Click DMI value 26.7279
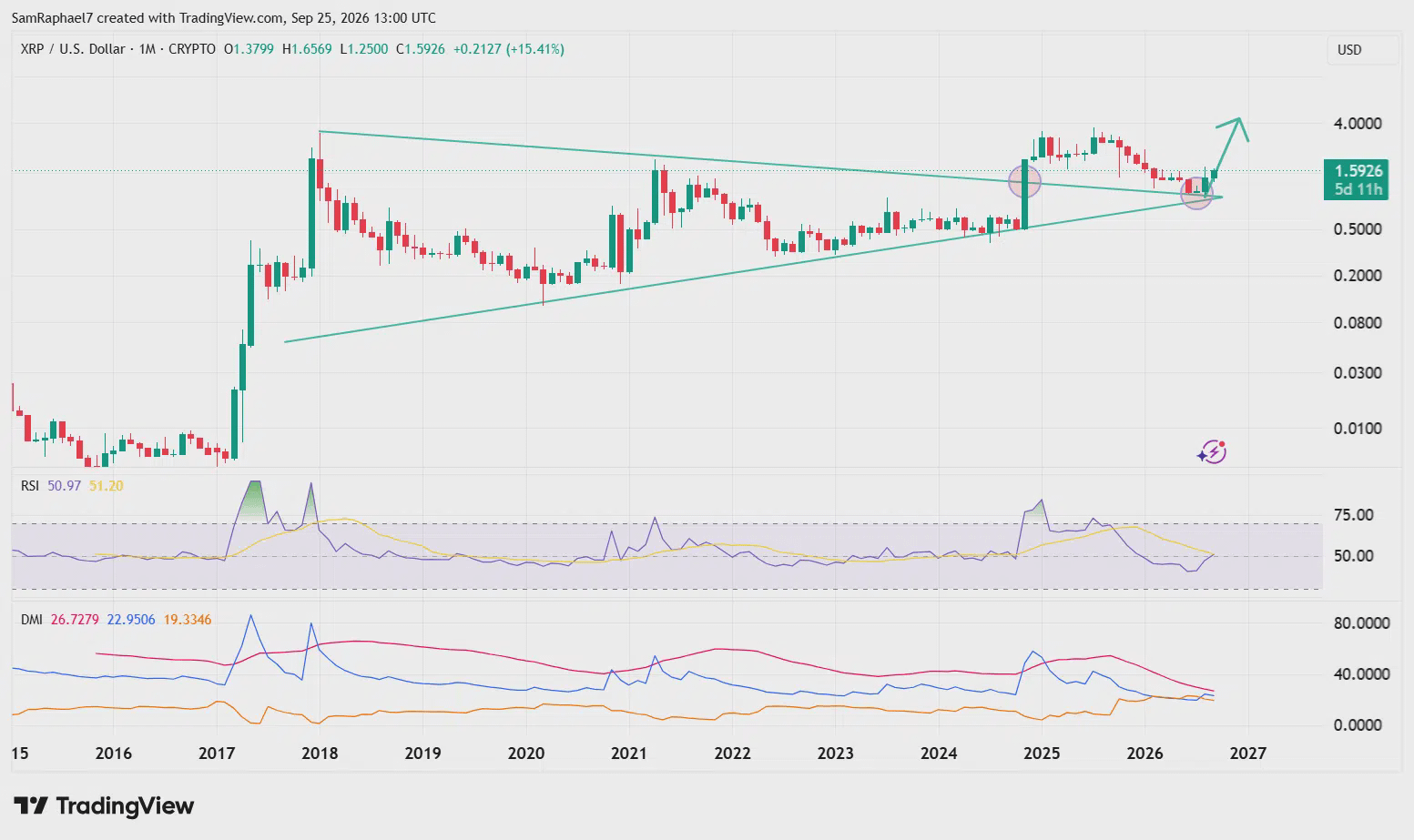Screen dimensions: 1414x840 tap(75, 620)
